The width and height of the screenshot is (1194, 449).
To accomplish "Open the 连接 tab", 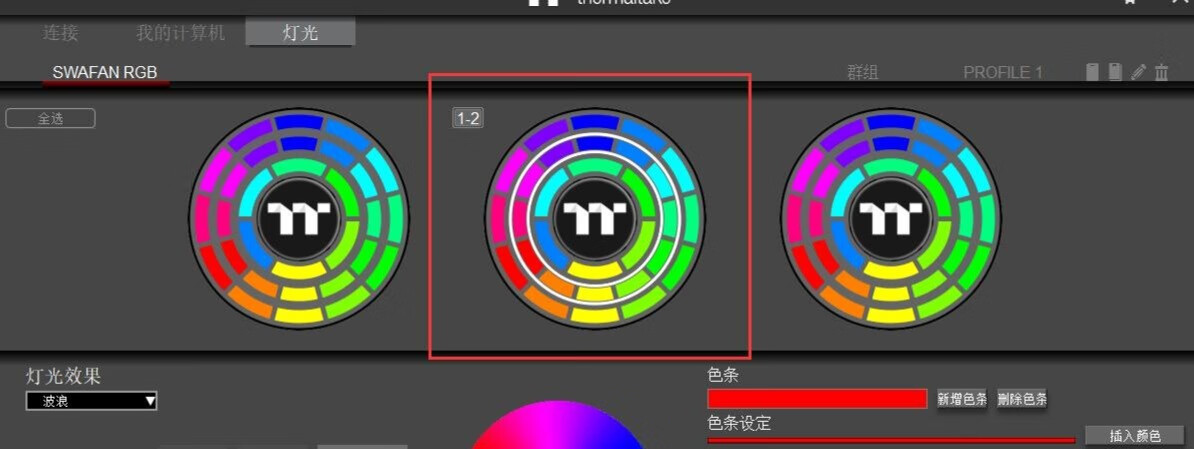I will tap(60, 33).
